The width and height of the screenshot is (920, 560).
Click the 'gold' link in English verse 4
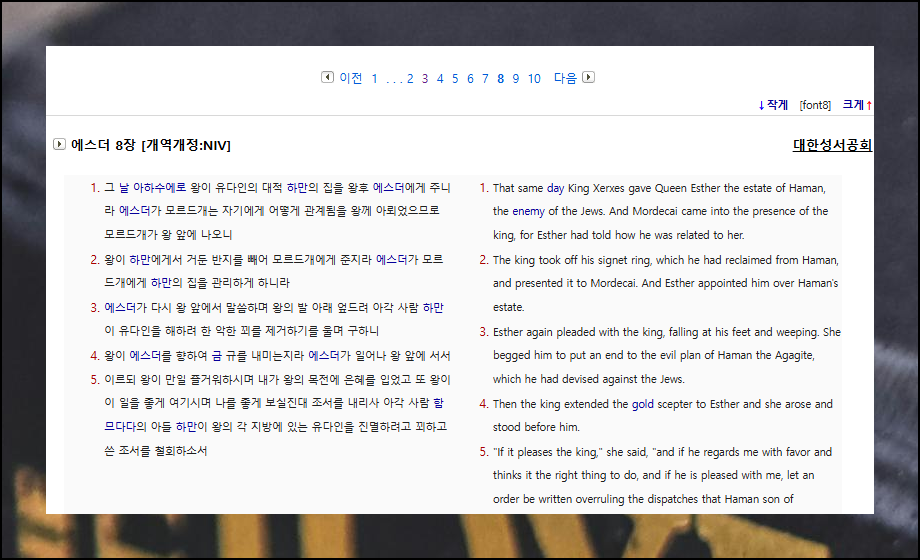642,404
